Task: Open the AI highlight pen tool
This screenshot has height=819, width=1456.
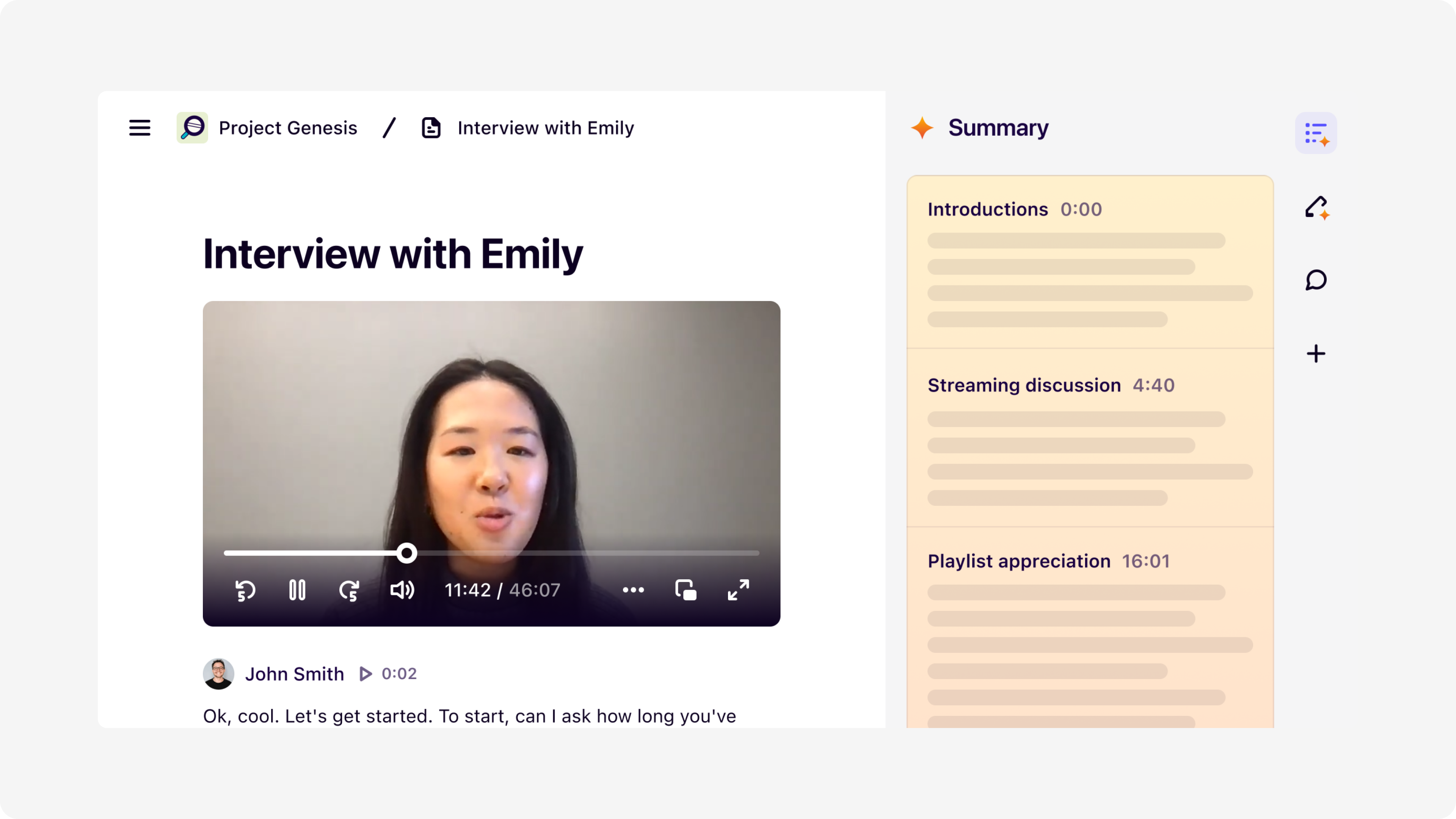Action: [1316, 207]
